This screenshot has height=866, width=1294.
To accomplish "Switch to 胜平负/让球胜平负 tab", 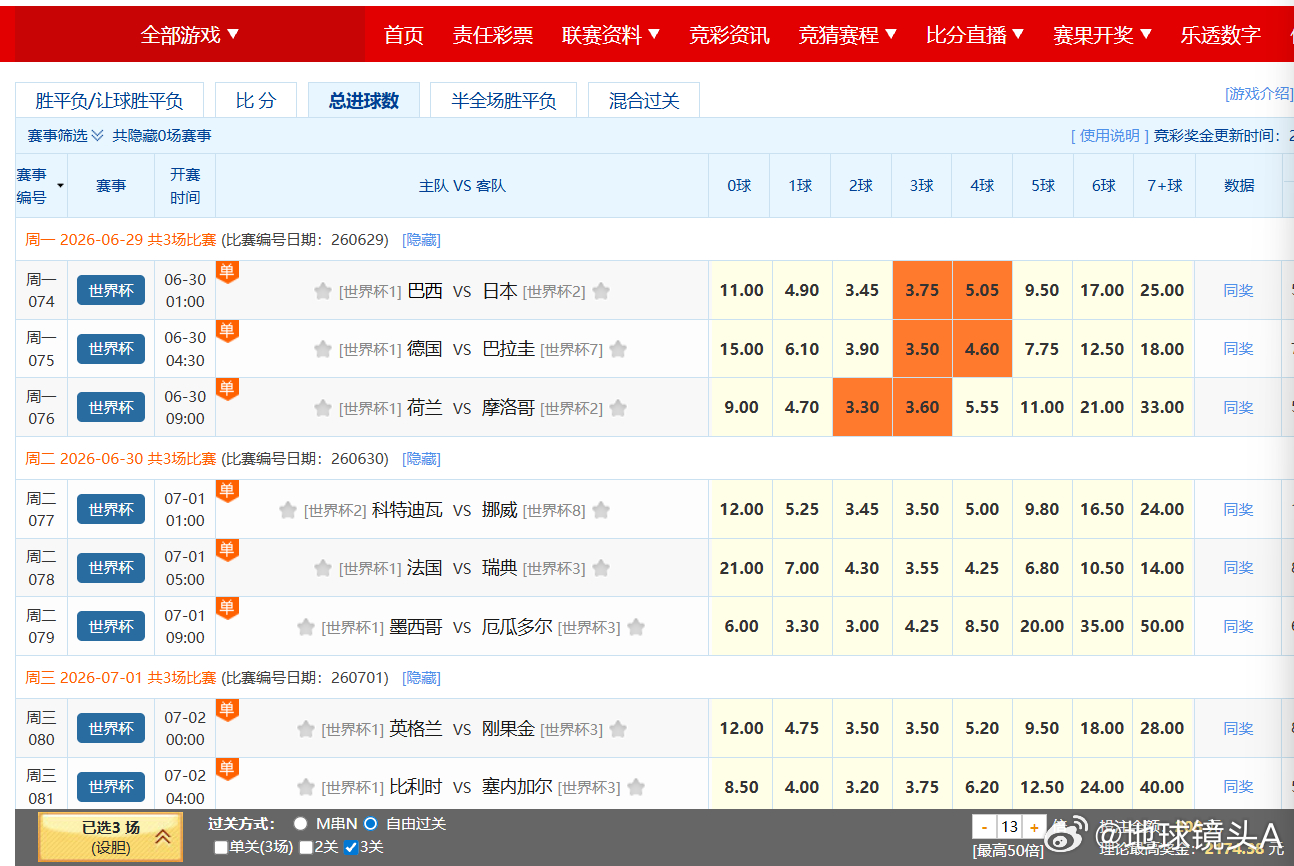I will click(x=109, y=100).
